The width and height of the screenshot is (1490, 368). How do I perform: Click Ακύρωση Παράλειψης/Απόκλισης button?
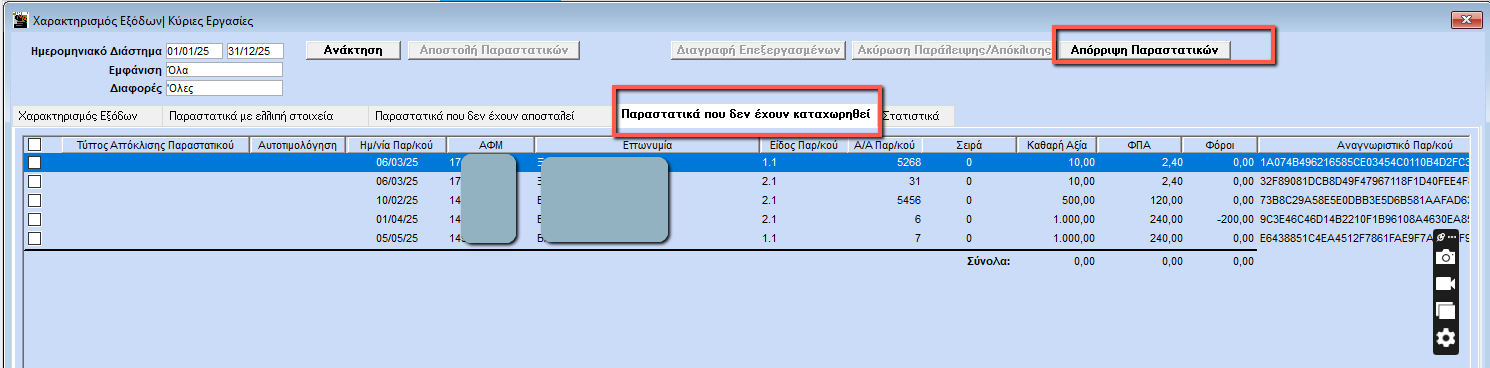pyautogui.click(x=951, y=50)
